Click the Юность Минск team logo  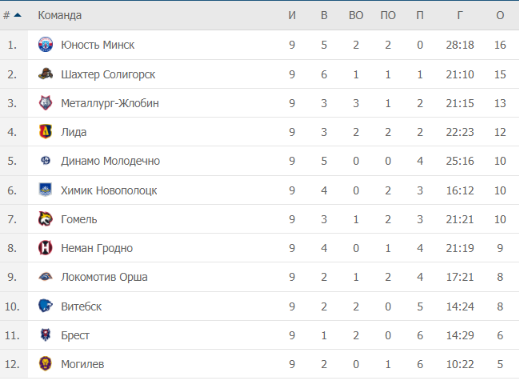(x=45, y=45)
